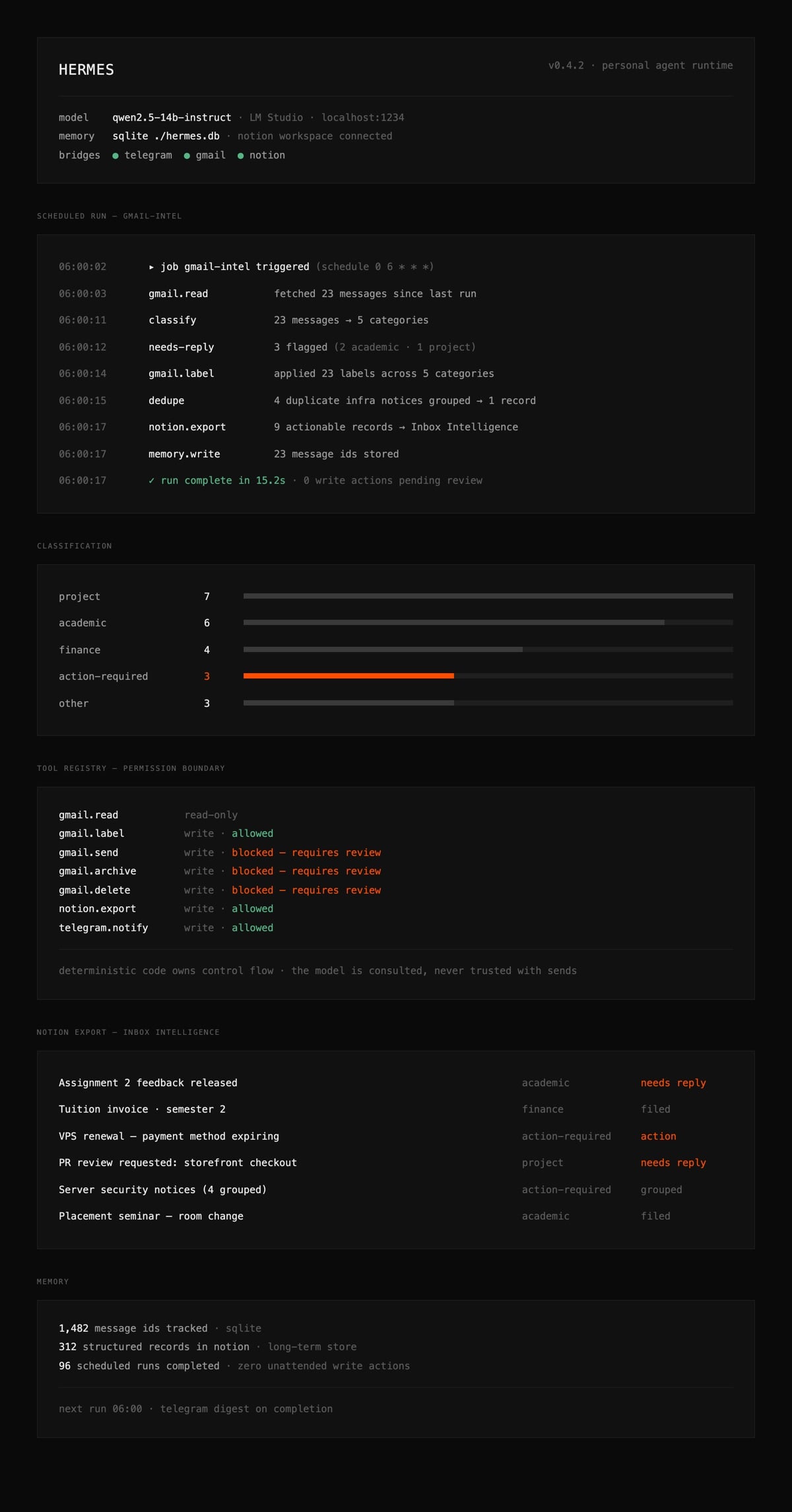Click the gmail.label log step name
Screen dimensions: 792x1512
[181, 374]
